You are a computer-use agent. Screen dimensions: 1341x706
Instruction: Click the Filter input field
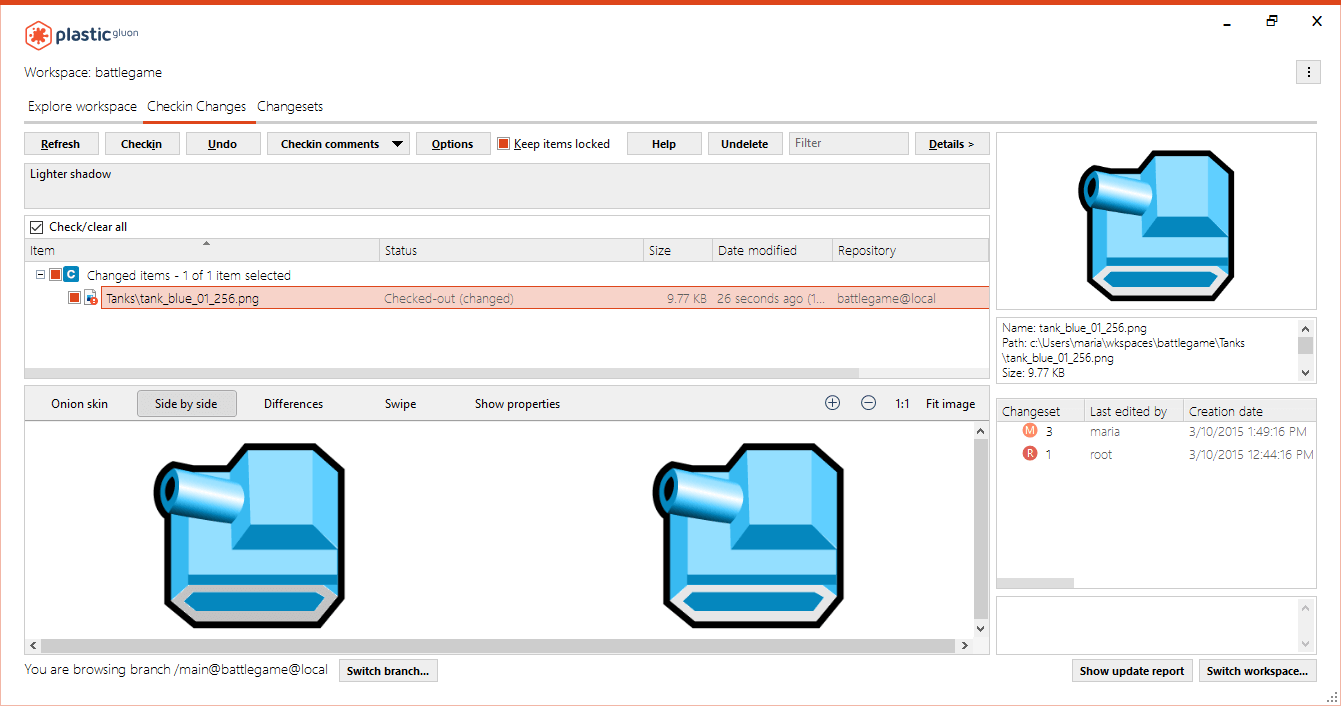848,143
